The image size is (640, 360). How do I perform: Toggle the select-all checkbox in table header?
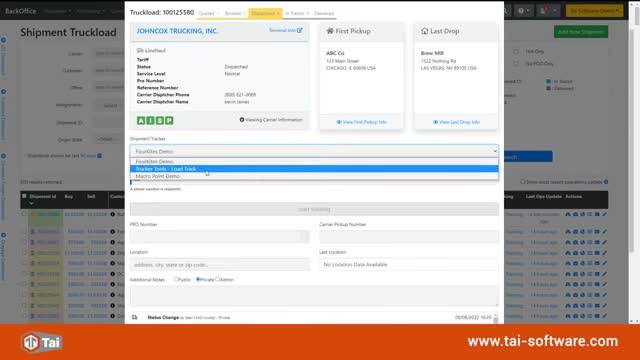point(24,196)
